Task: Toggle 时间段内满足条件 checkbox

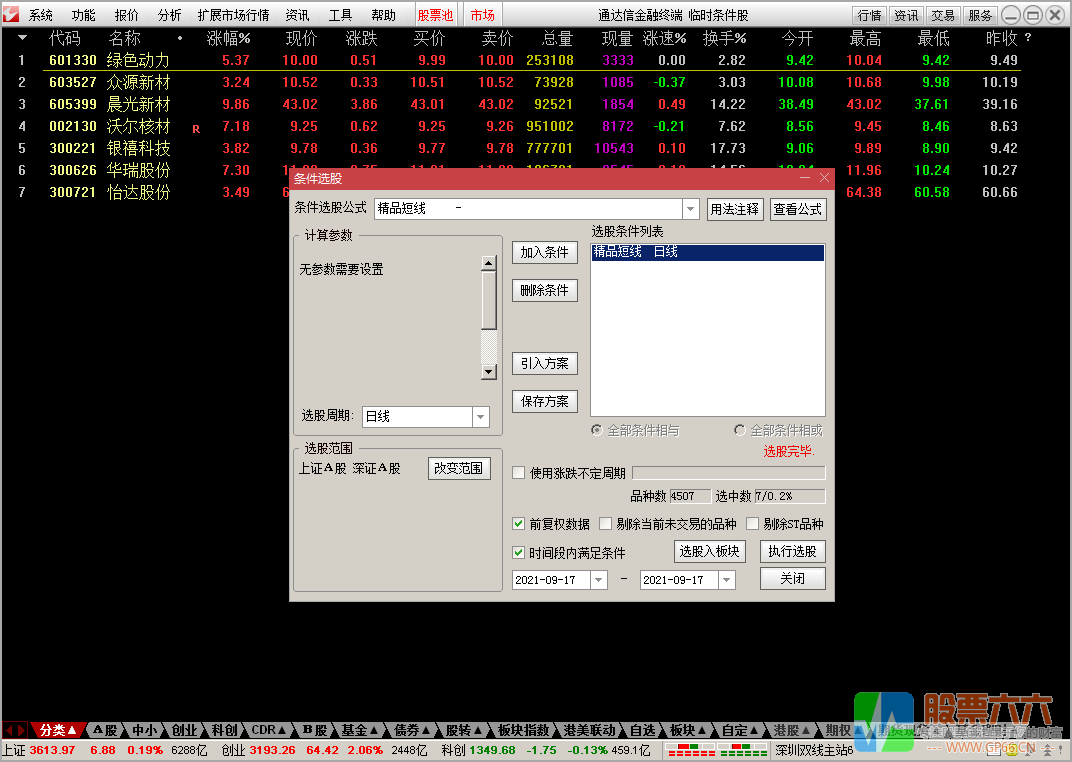Action: click(x=519, y=552)
